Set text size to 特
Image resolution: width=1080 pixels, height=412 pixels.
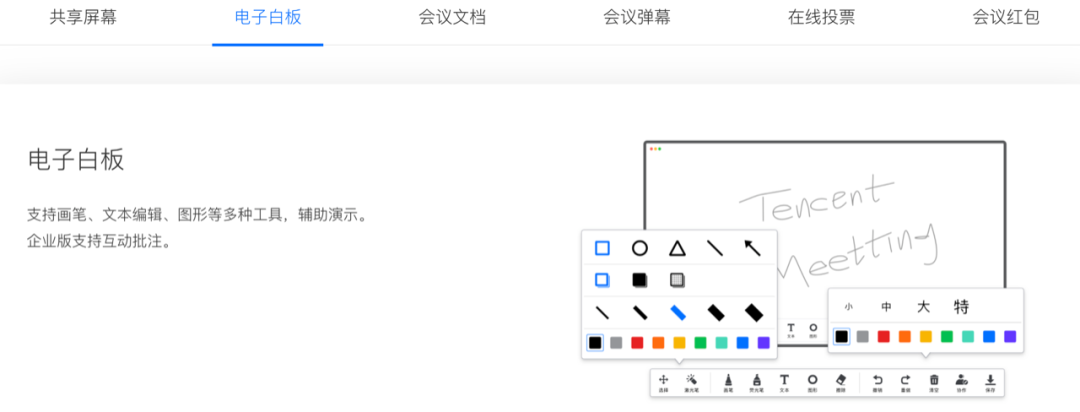click(x=962, y=307)
